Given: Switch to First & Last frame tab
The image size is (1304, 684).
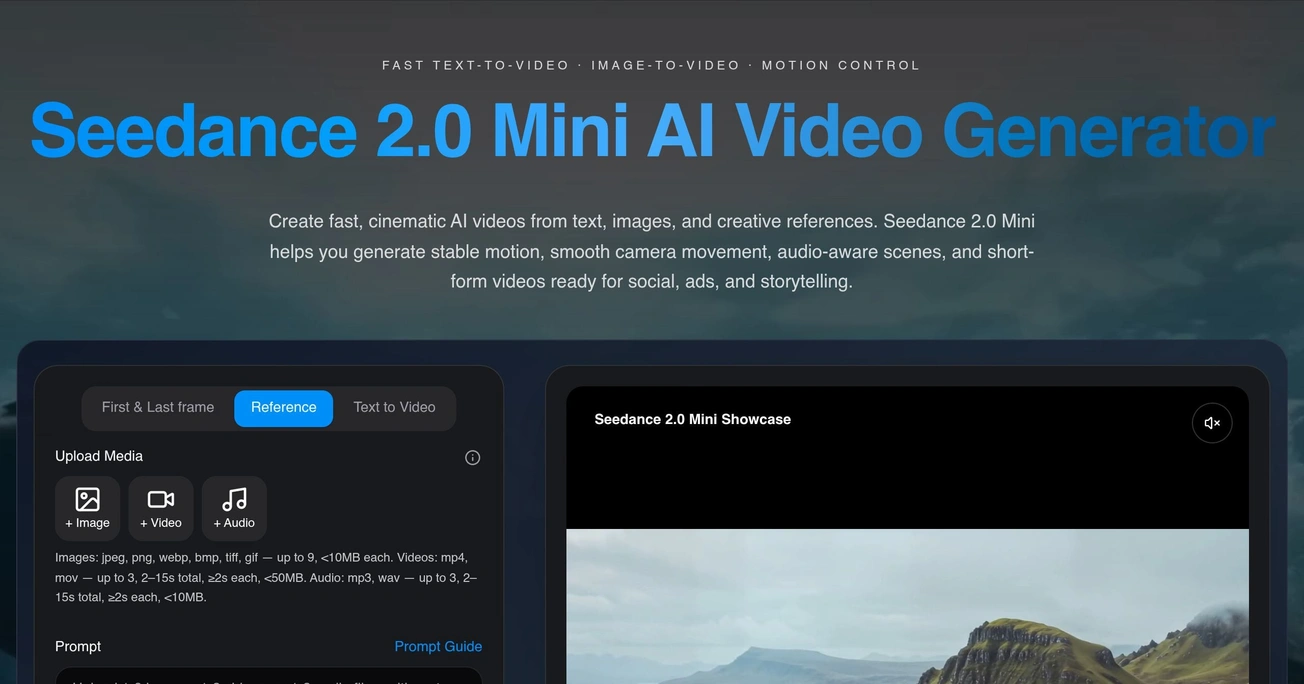Looking at the screenshot, I should [158, 408].
